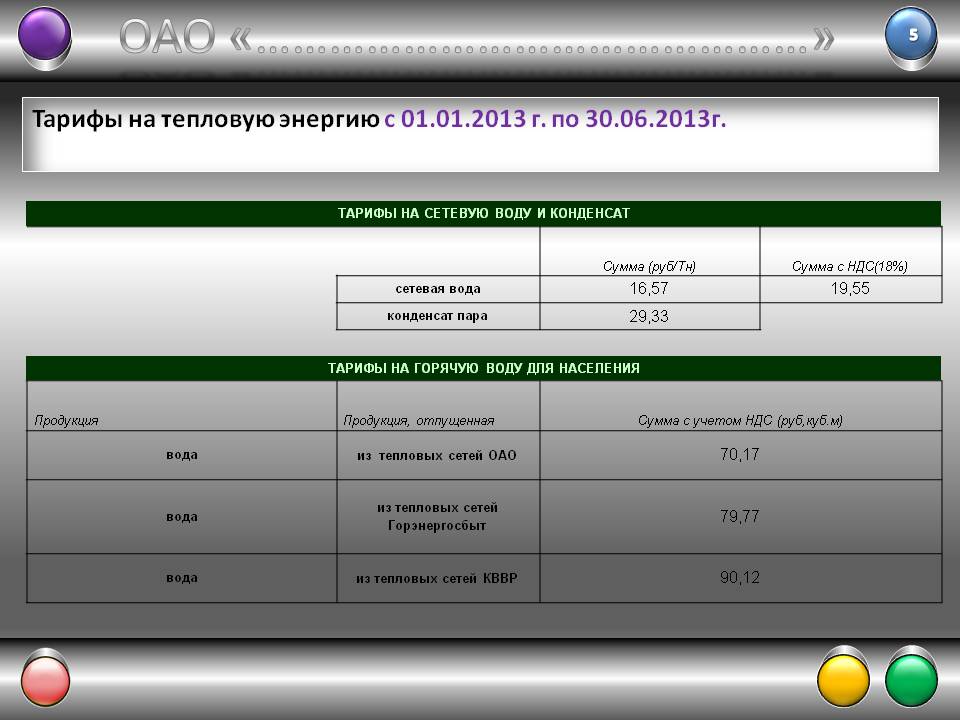This screenshot has height=720, width=960.
Task: Click the value 90,12
Action: (740, 577)
